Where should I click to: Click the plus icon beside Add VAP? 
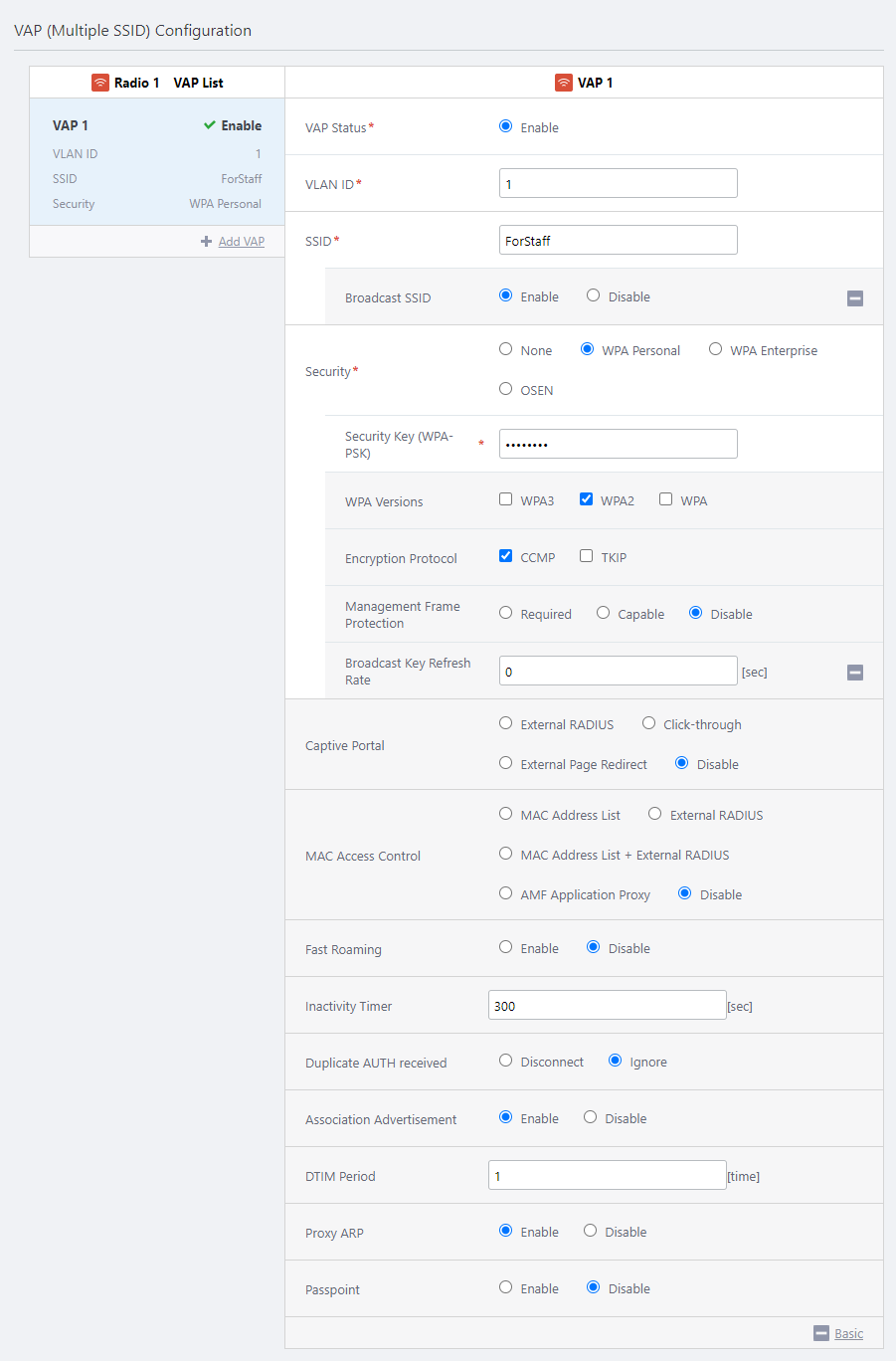[x=206, y=242]
